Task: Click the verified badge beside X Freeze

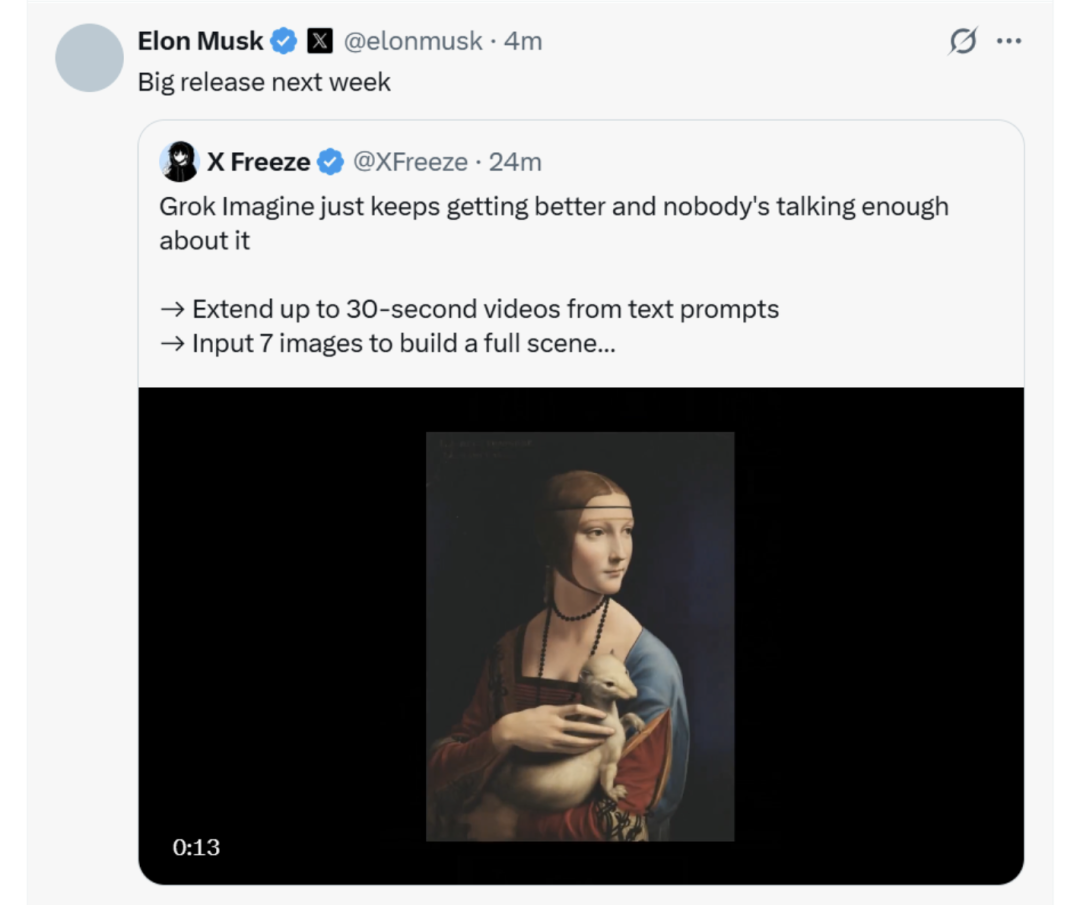Action: click(x=331, y=161)
